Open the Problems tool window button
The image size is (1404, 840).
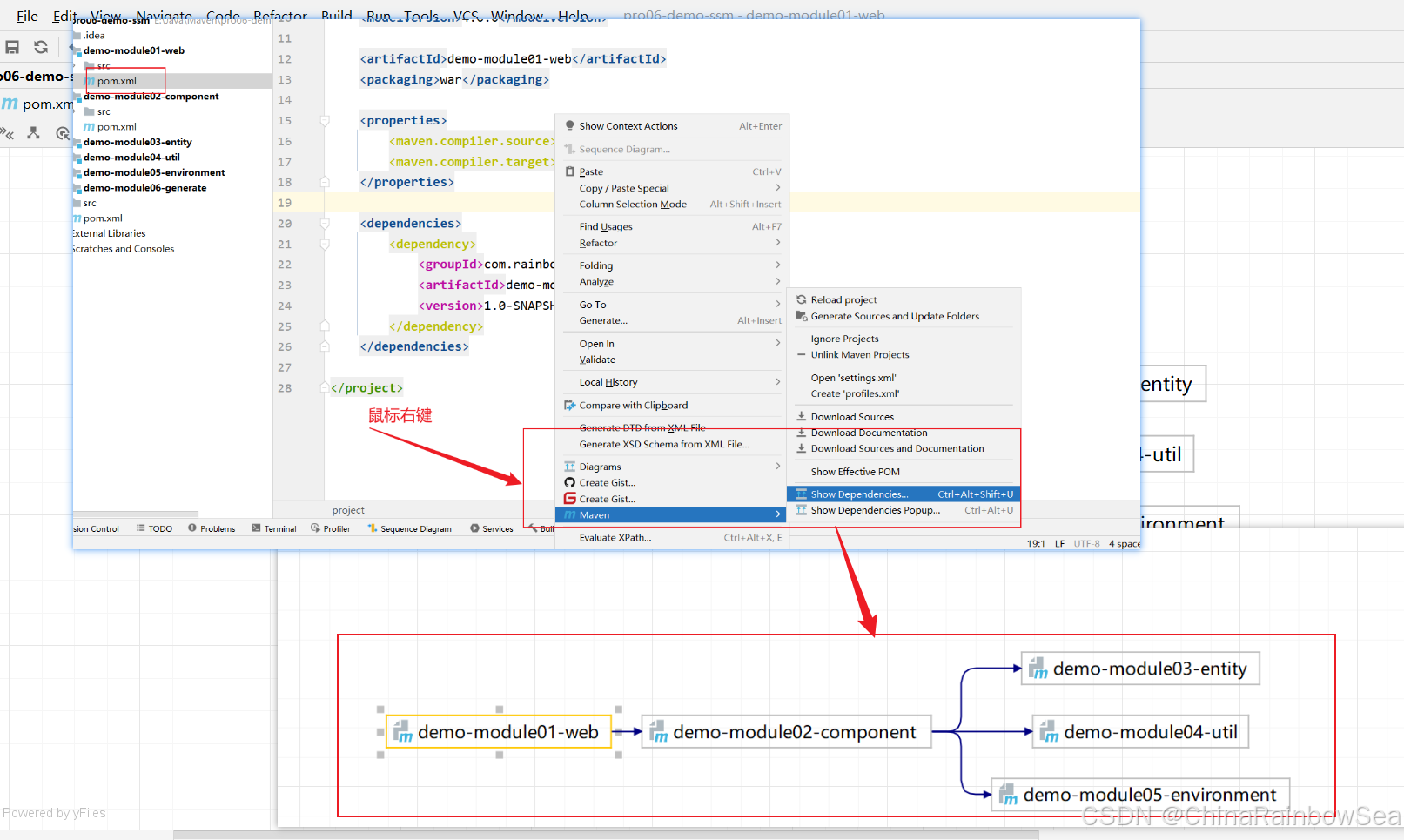tap(212, 528)
